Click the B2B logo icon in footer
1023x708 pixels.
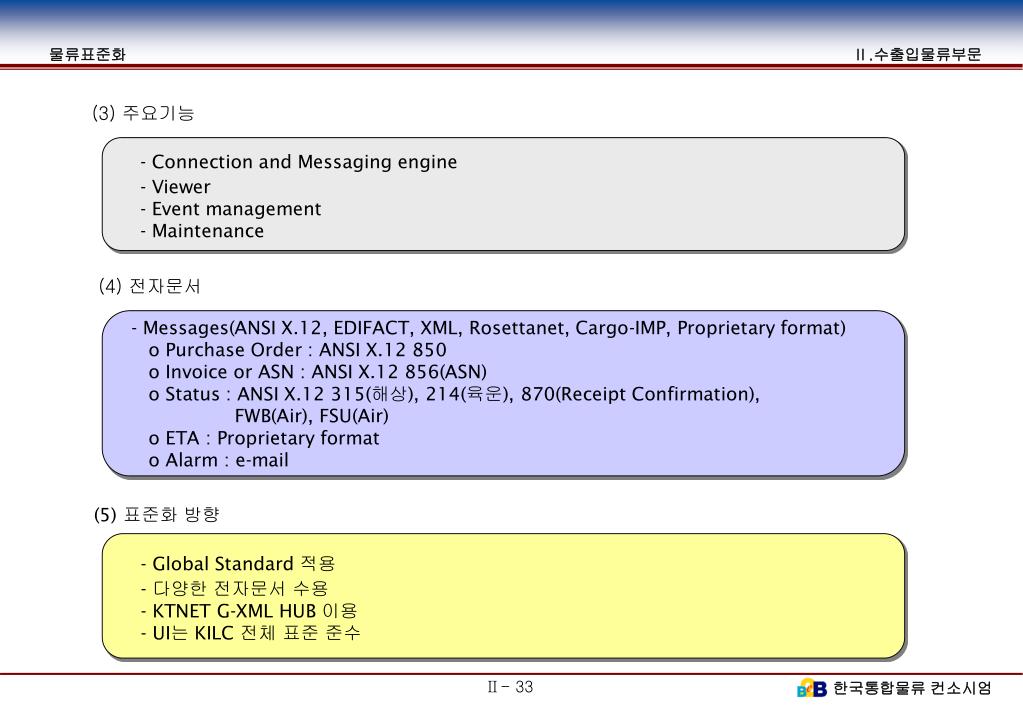tap(812, 688)
